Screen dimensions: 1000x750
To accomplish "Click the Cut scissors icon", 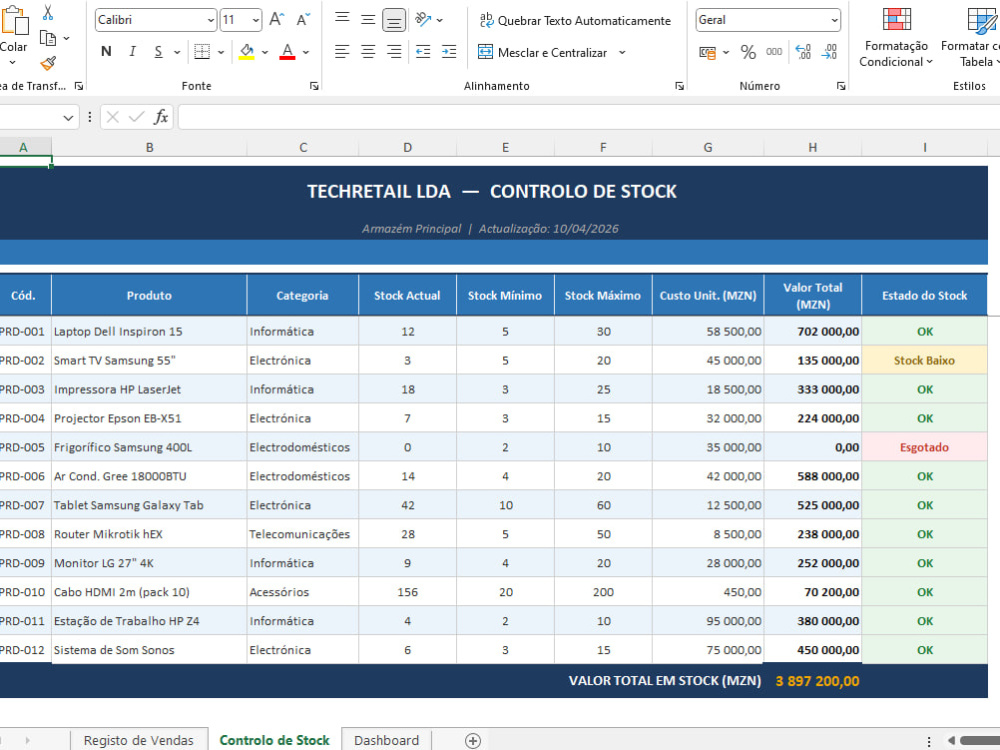I will 48,12.
